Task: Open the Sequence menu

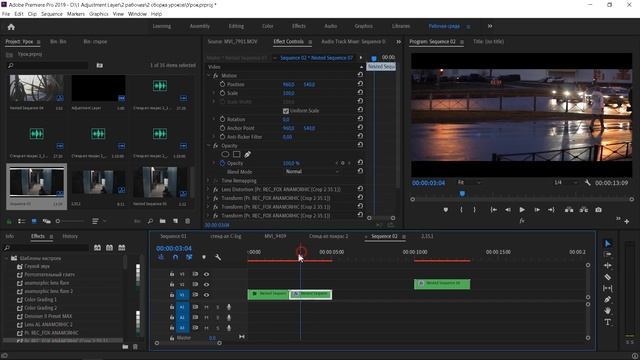Action: click(52, 14)
